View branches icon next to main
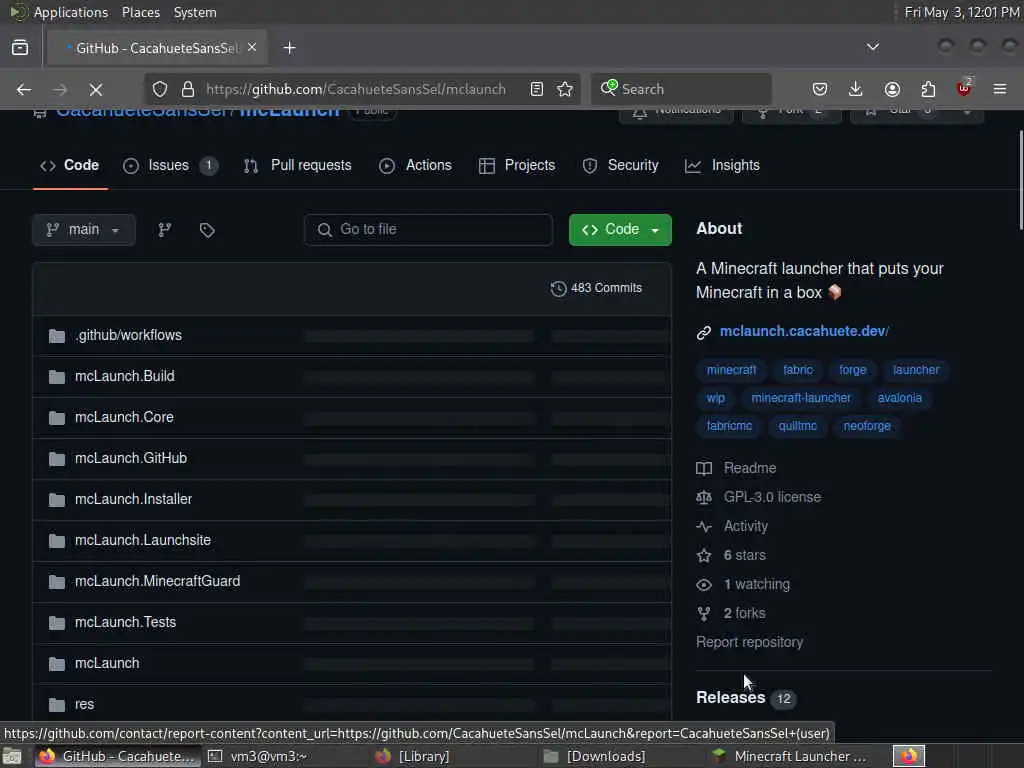 pos(165,230)
